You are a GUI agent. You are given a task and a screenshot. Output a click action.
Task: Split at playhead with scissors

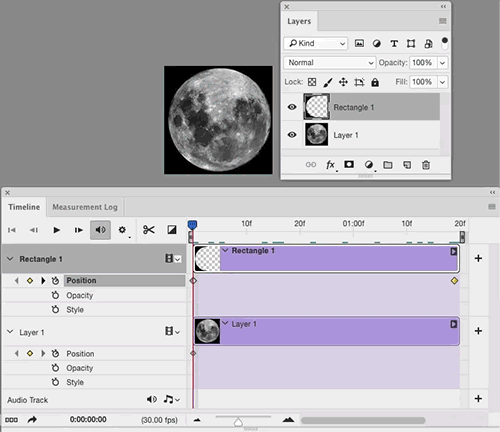(x=149, y=230)
